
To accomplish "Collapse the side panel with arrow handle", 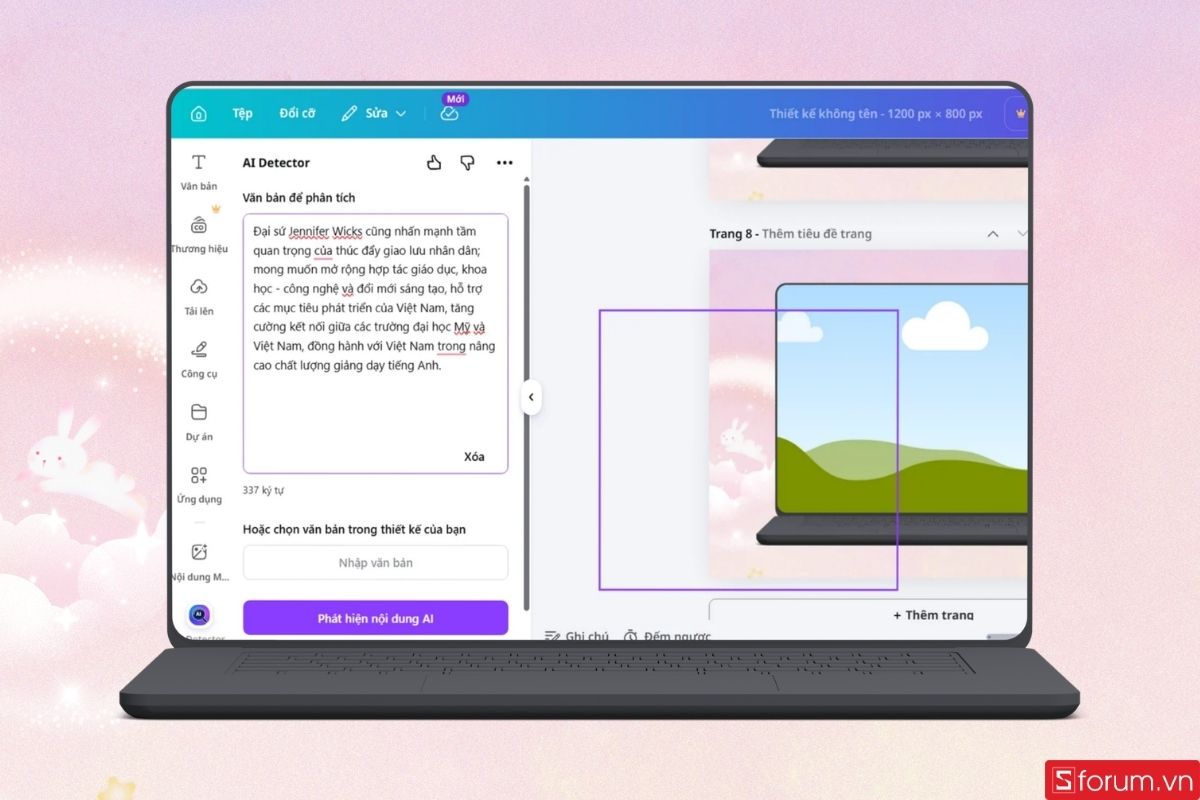I will point(531,397).
